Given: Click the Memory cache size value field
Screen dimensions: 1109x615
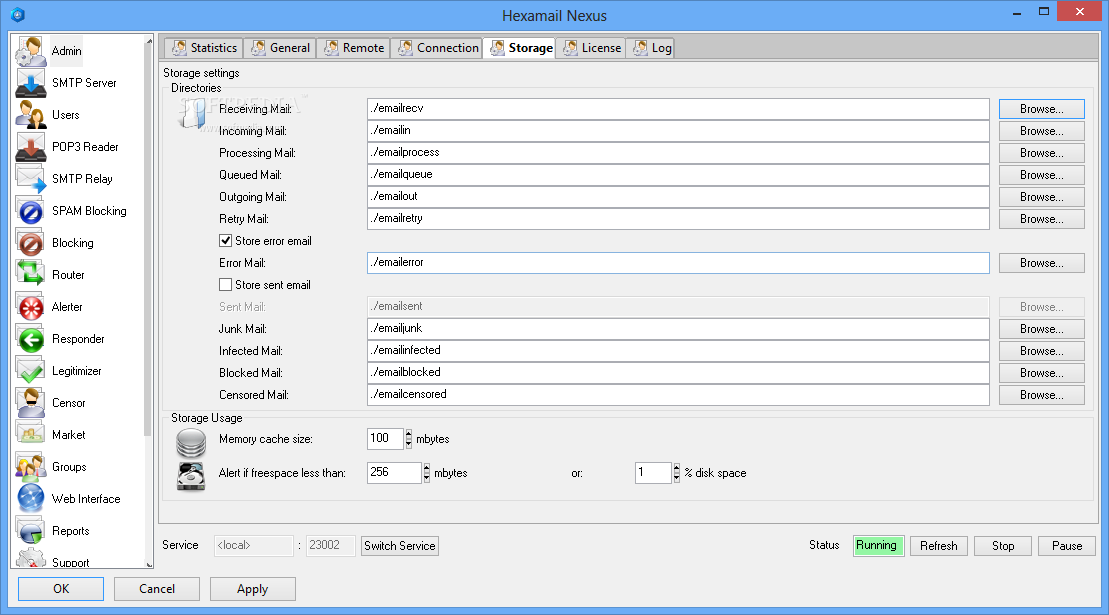Looking at the screenshot, I should pyautogui.click(x=385, y=439).
